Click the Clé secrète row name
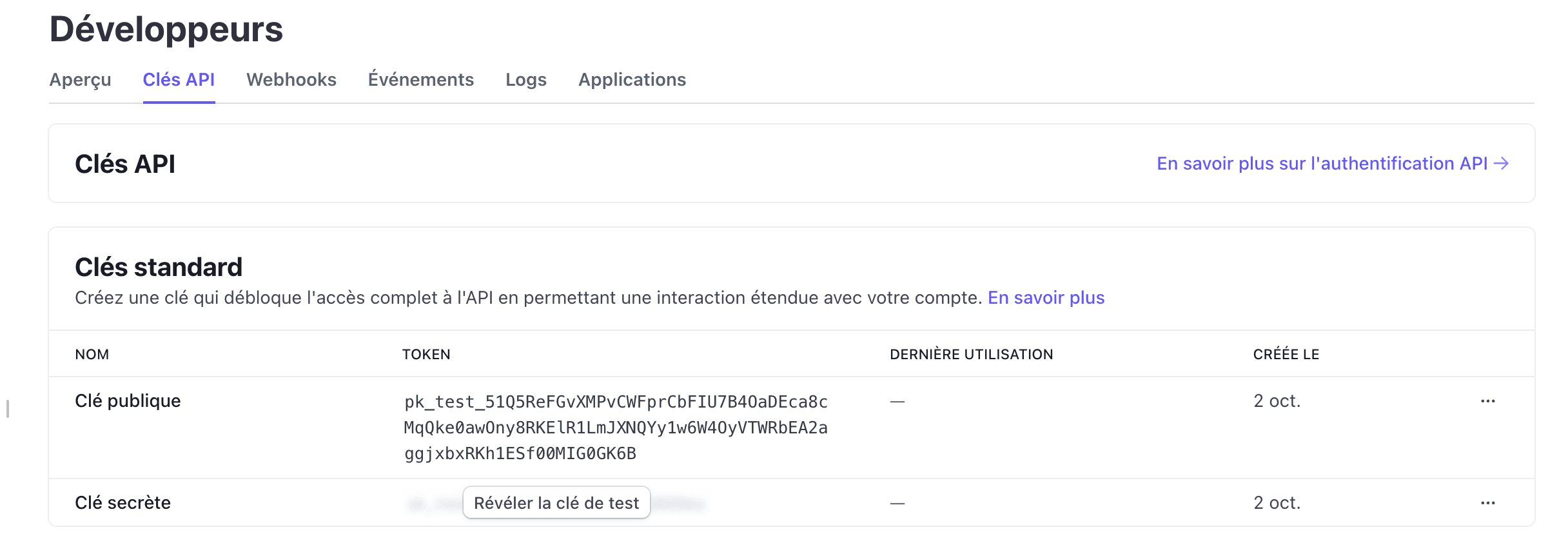 coord(122,502)
